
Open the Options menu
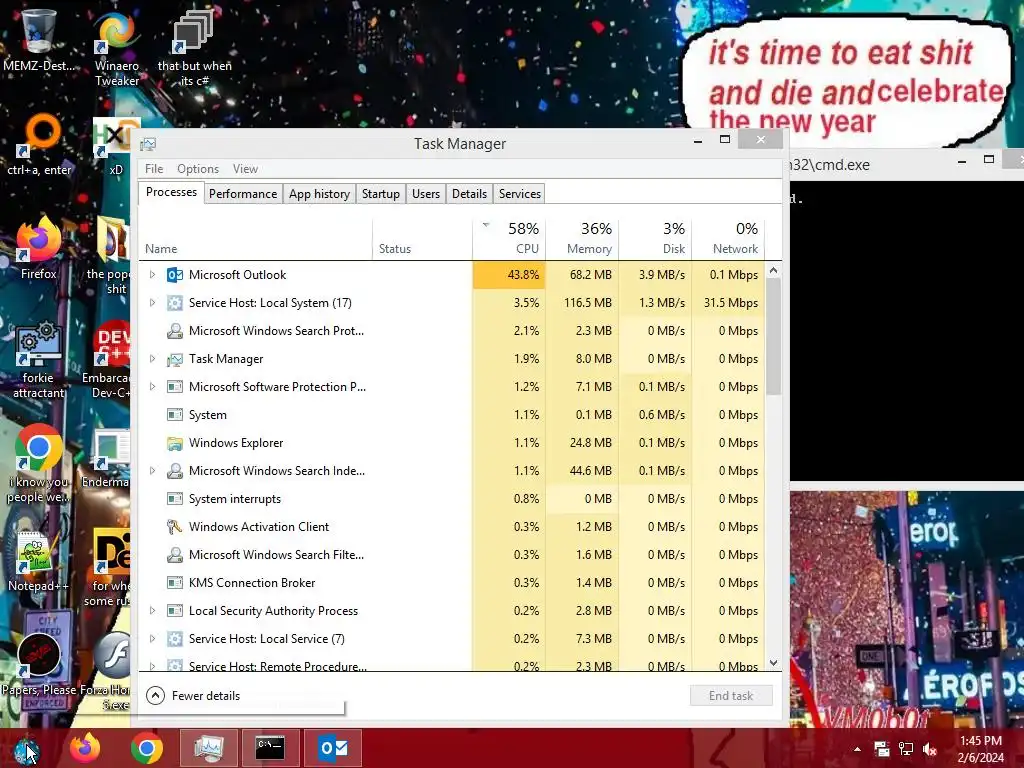tap(198, 169)
